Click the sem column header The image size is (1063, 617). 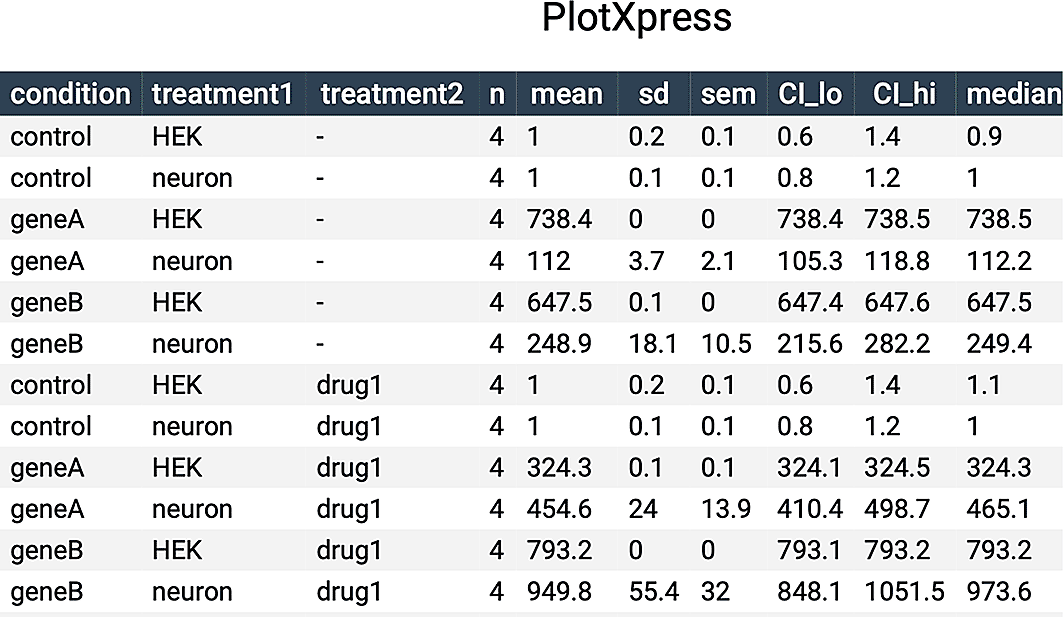click(728, 94)
